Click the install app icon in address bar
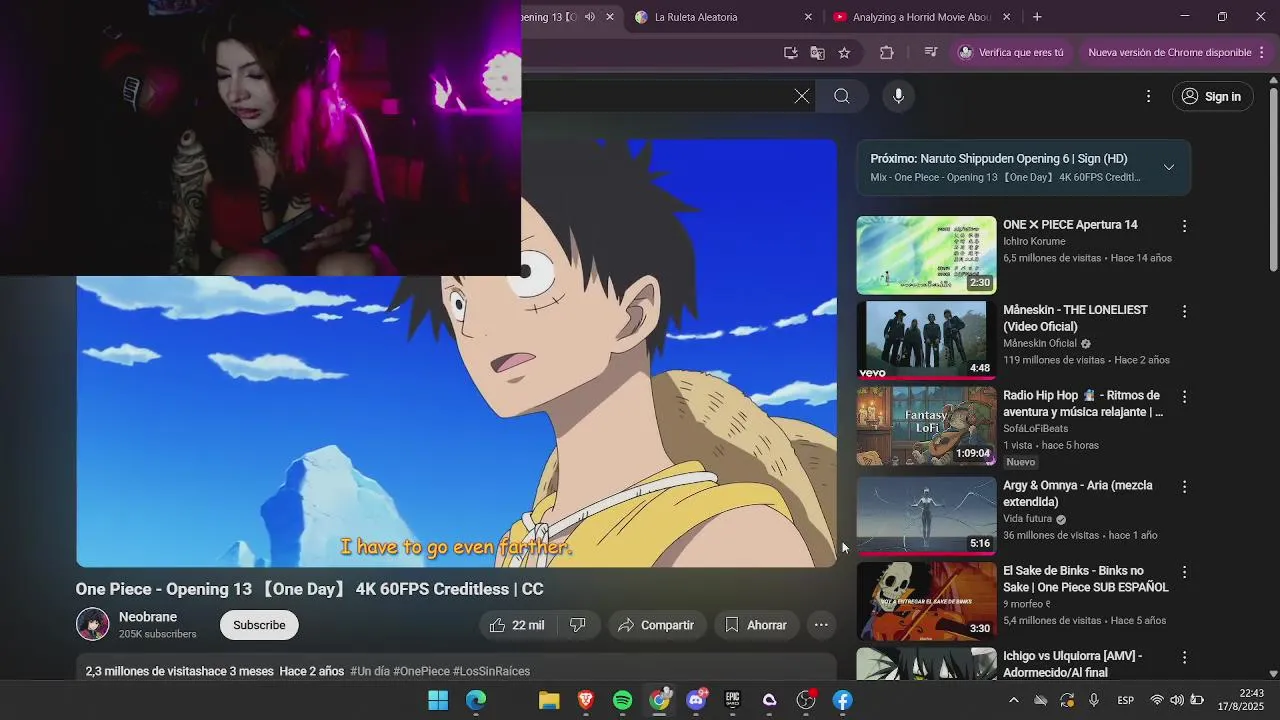Viewport: 1280px width, 720px height. (791, 52)
